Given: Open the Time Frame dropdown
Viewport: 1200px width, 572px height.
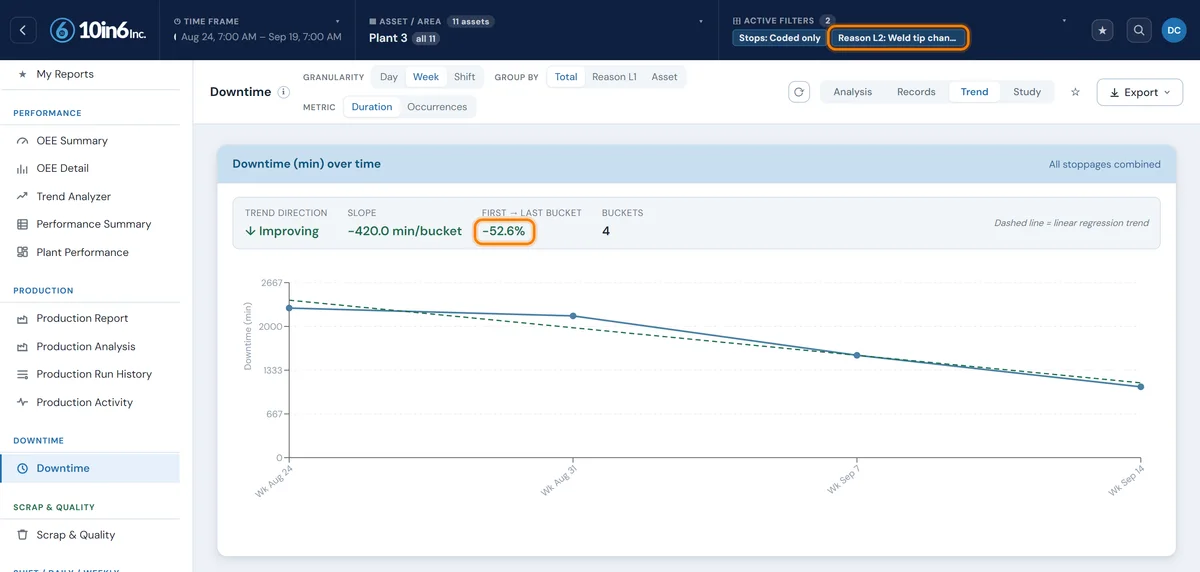Looking at the screenshot, I should click(x=257, y=30).
